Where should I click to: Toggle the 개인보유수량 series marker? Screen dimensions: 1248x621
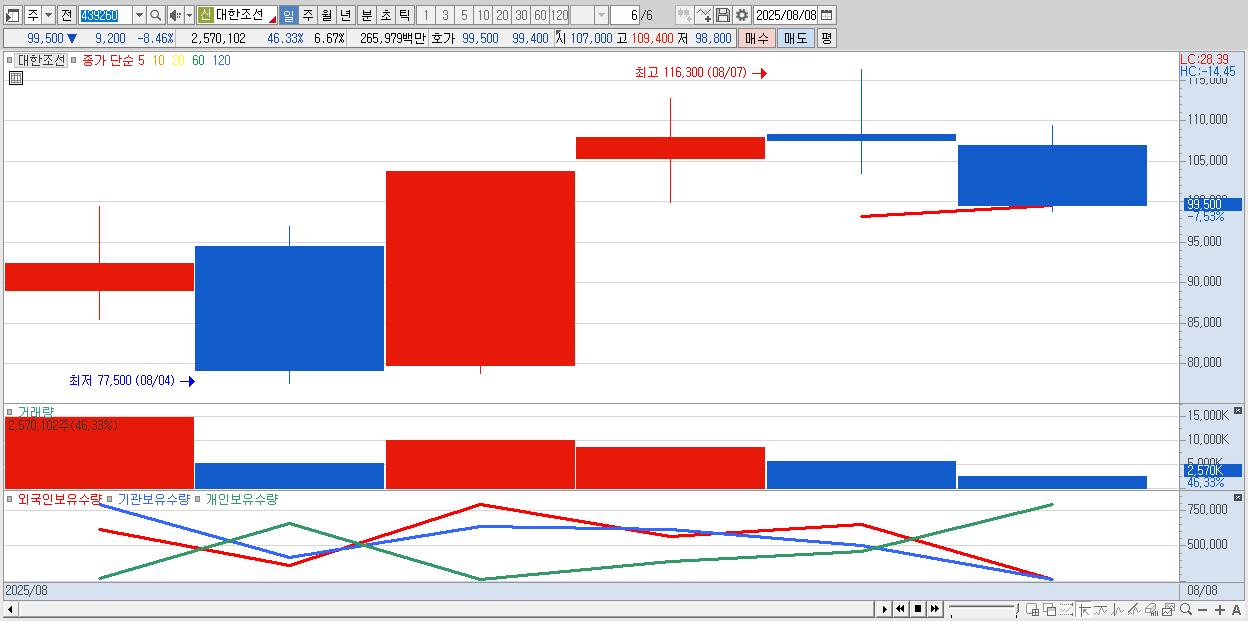click(x=198, y=498)
